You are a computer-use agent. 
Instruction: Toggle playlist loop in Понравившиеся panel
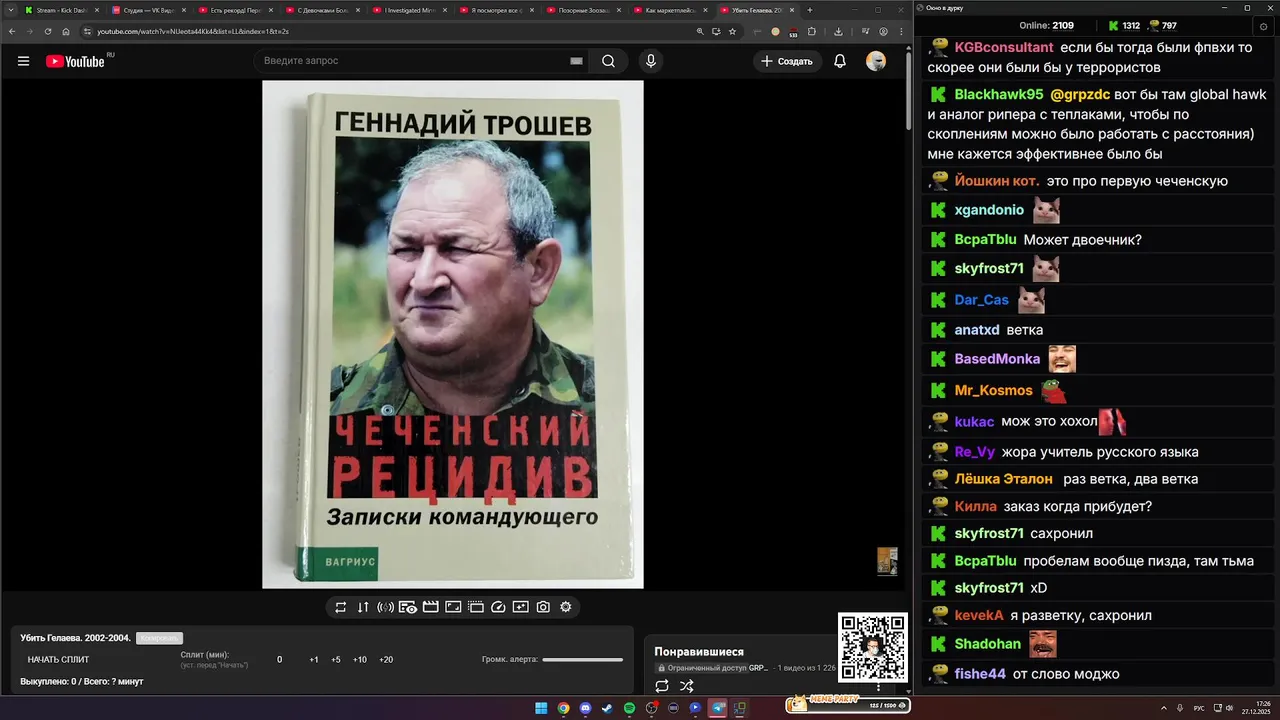pyautogui.click(x=662, y=686)
